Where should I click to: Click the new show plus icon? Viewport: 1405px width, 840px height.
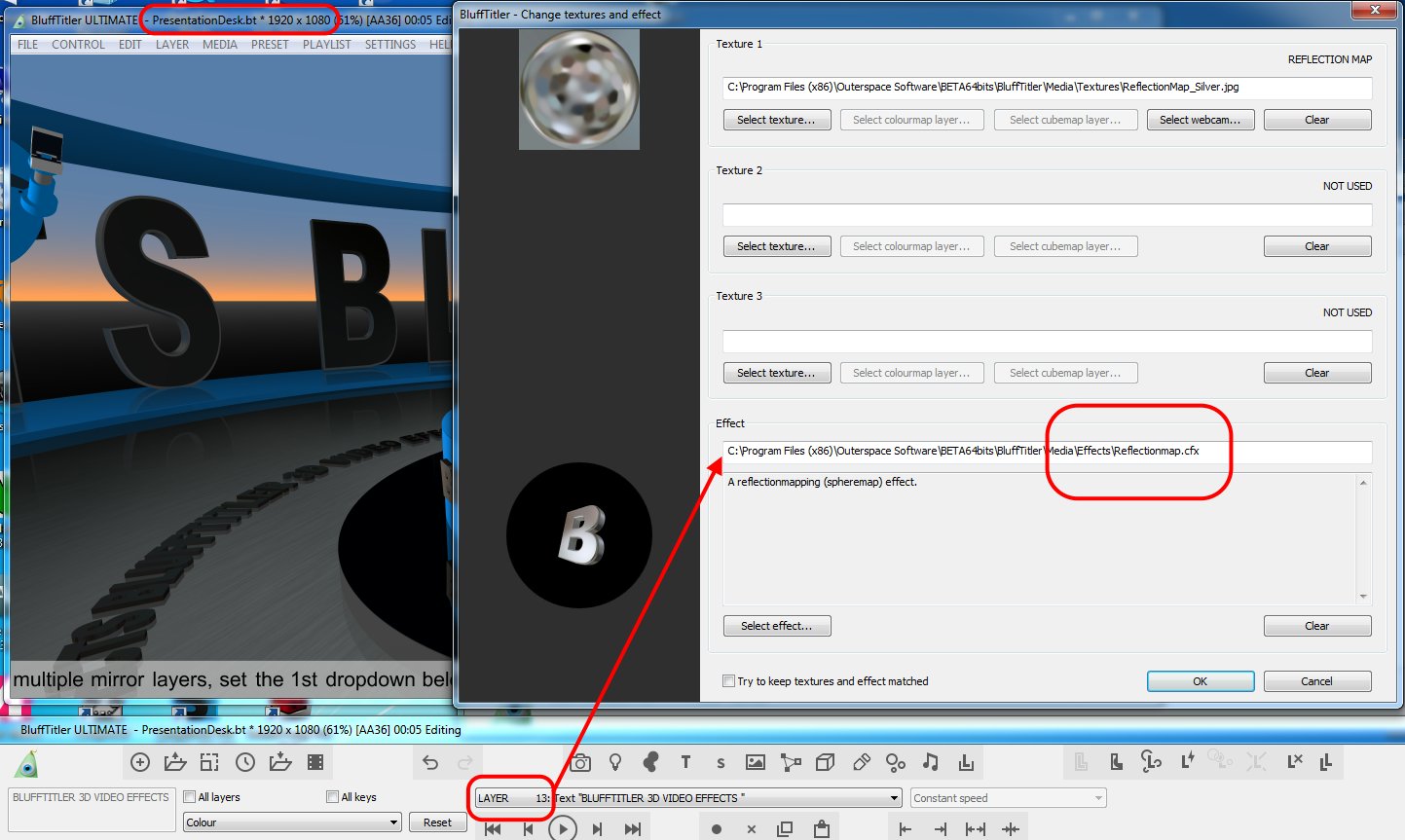140,762
